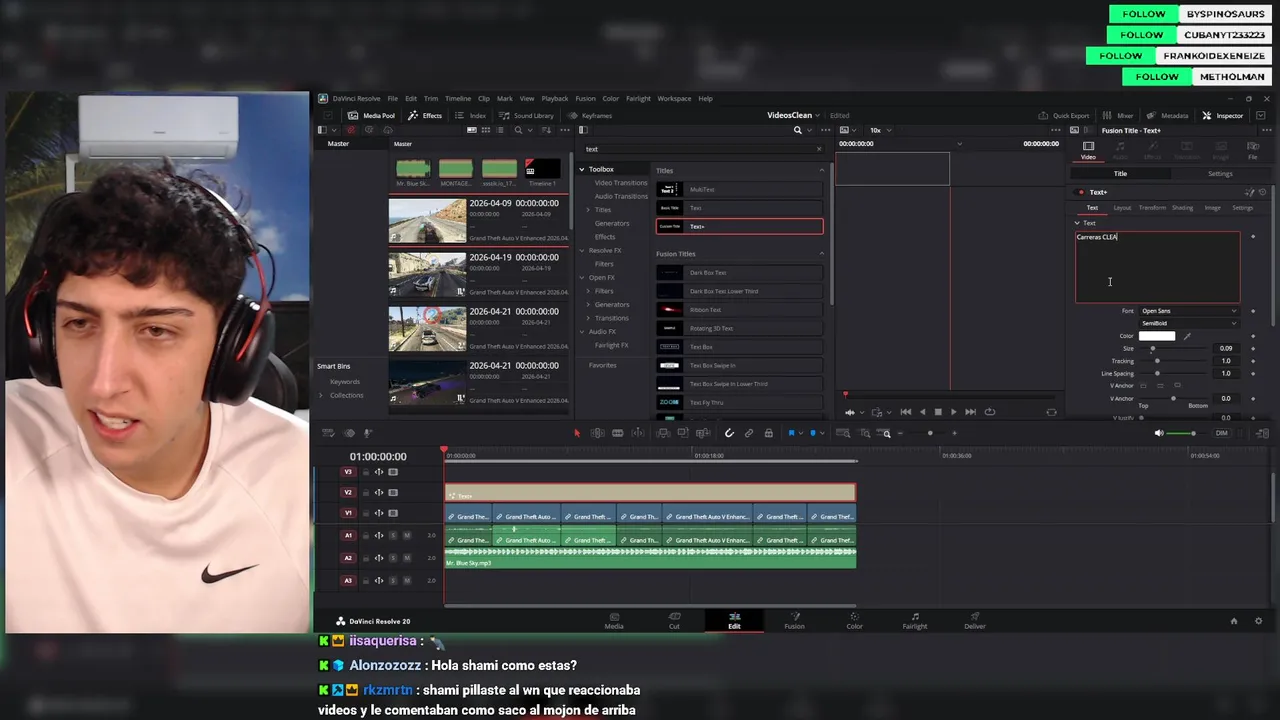
Task: Open project Home icon
Action: pos(1233,621)
